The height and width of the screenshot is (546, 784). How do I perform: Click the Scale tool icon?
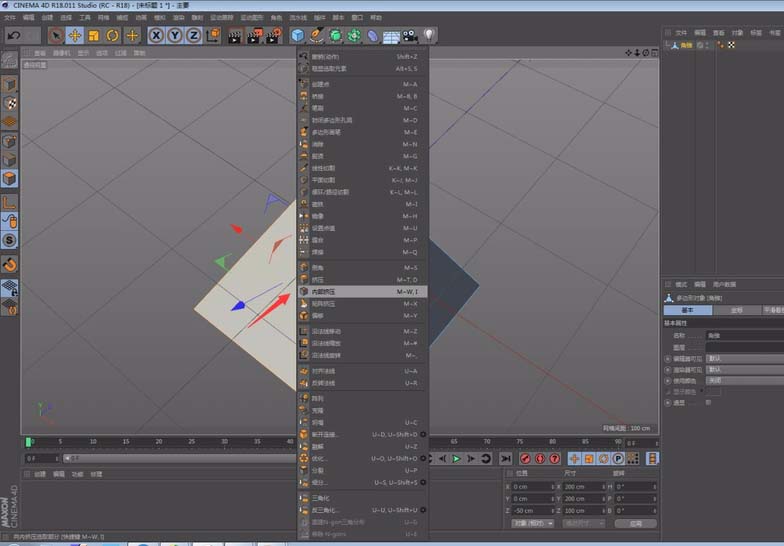[x=94, y=36]
